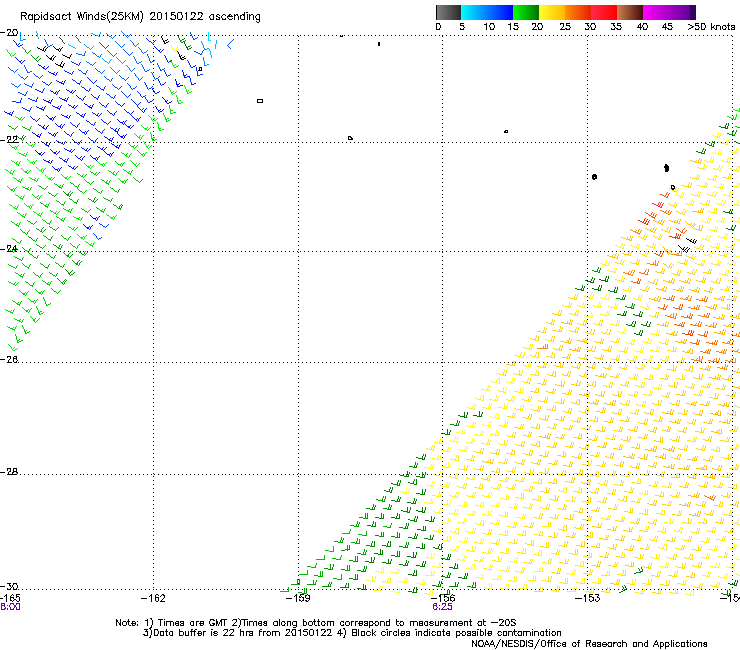Image resolution: width=740 pixels, height=650 pixels.
Task: Click the 'Times are GMT' note line
Action: [316, 623]
